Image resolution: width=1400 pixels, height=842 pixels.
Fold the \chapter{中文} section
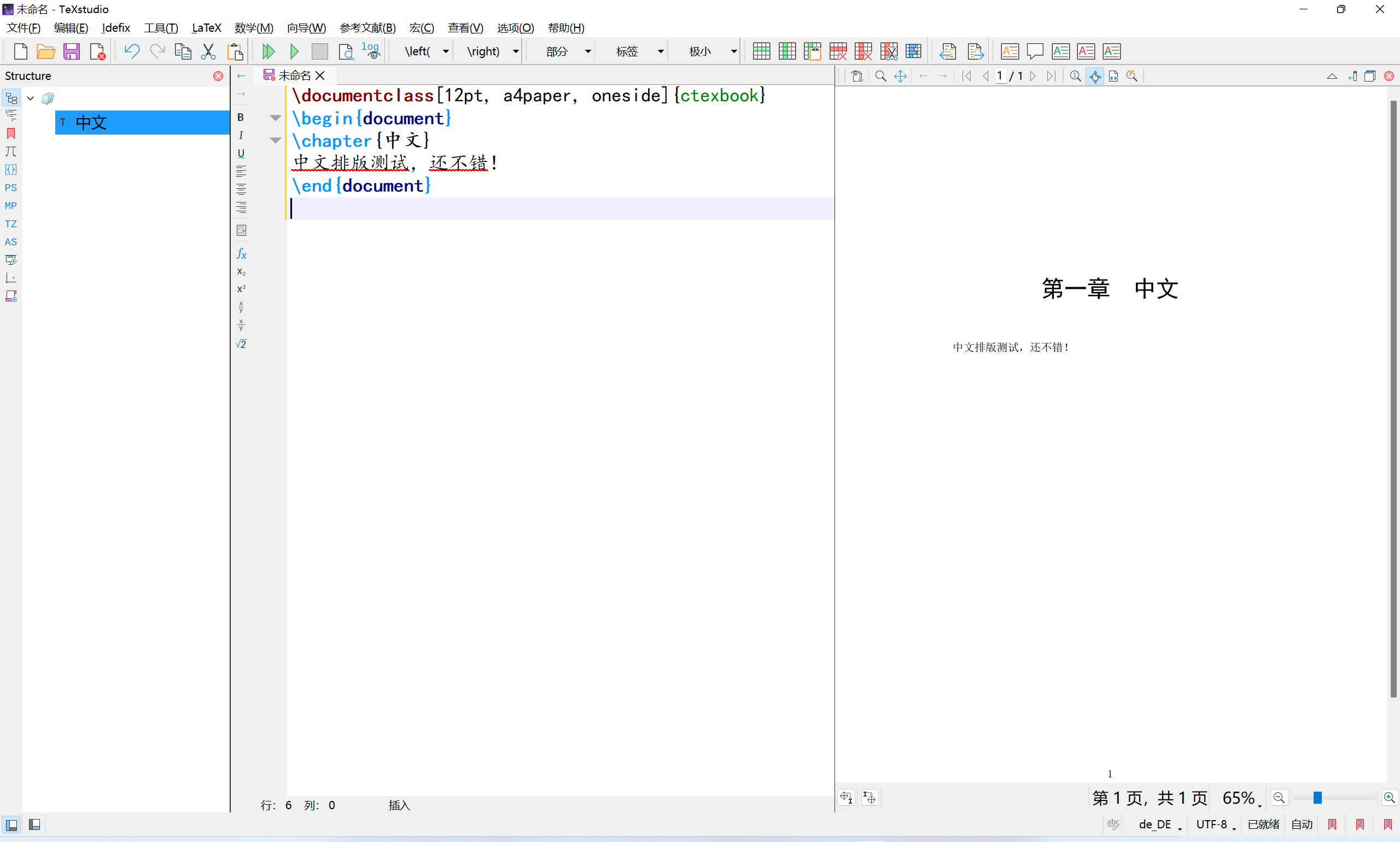pos(275,141)
